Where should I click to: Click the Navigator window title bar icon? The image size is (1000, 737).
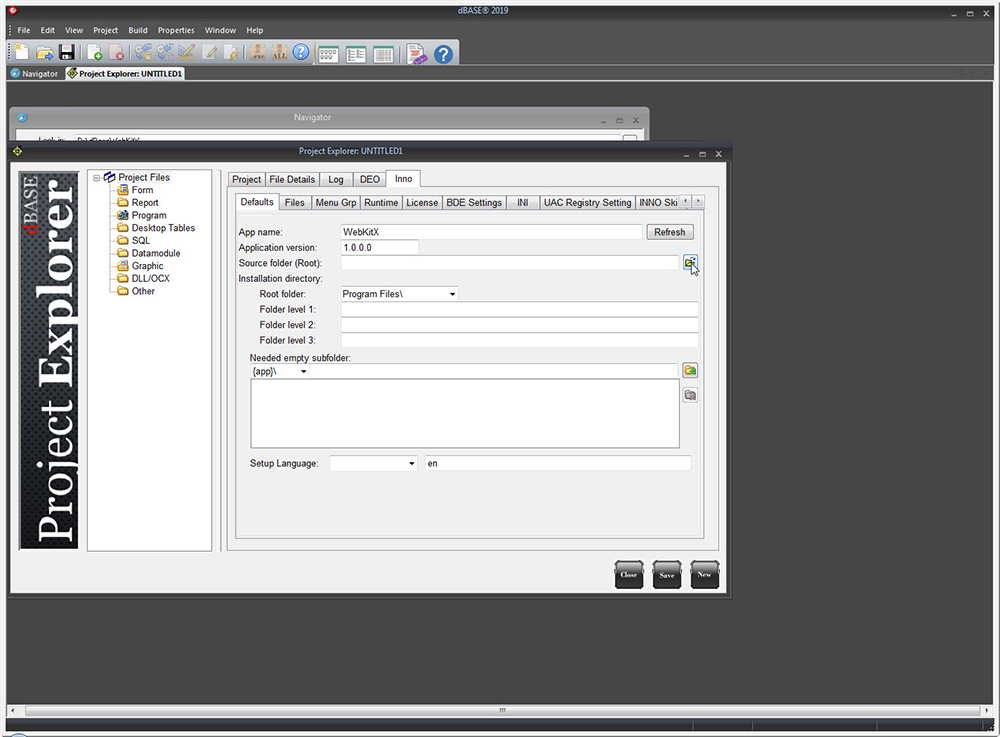click(22, 117)
